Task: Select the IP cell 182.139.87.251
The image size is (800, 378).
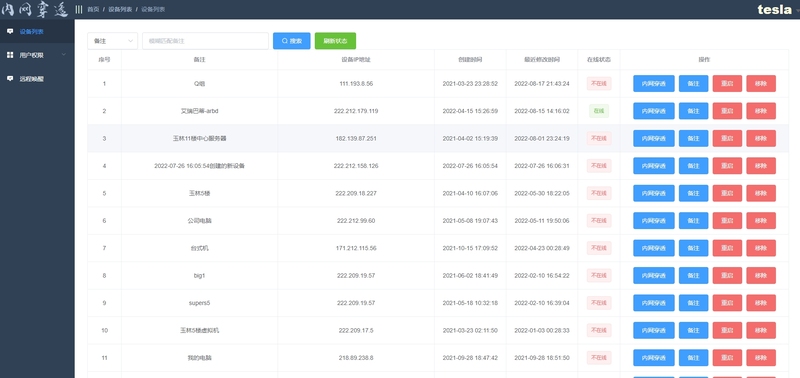Action: point(356,139)
